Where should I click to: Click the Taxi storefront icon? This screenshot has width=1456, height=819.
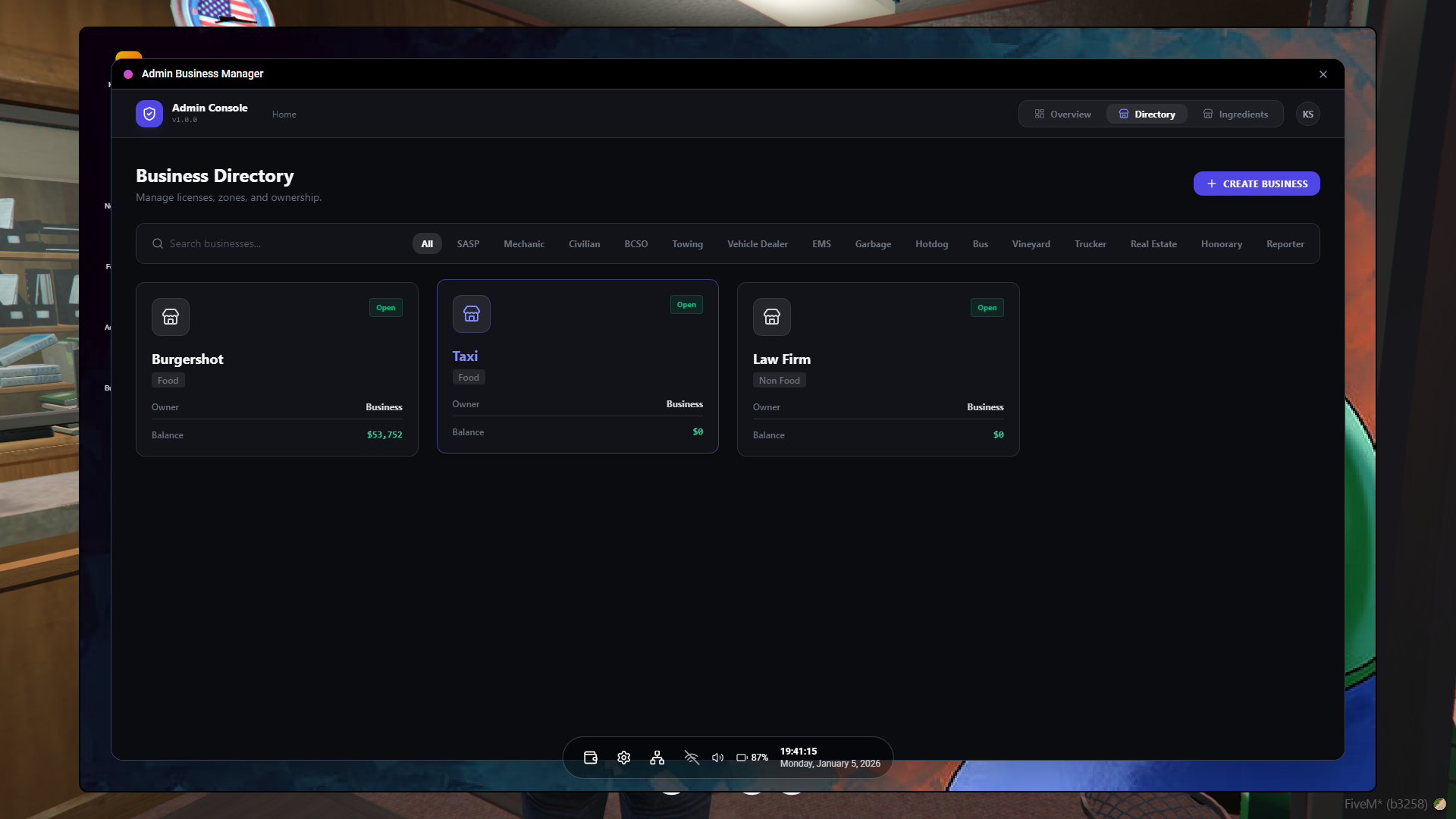pos(471,314)
